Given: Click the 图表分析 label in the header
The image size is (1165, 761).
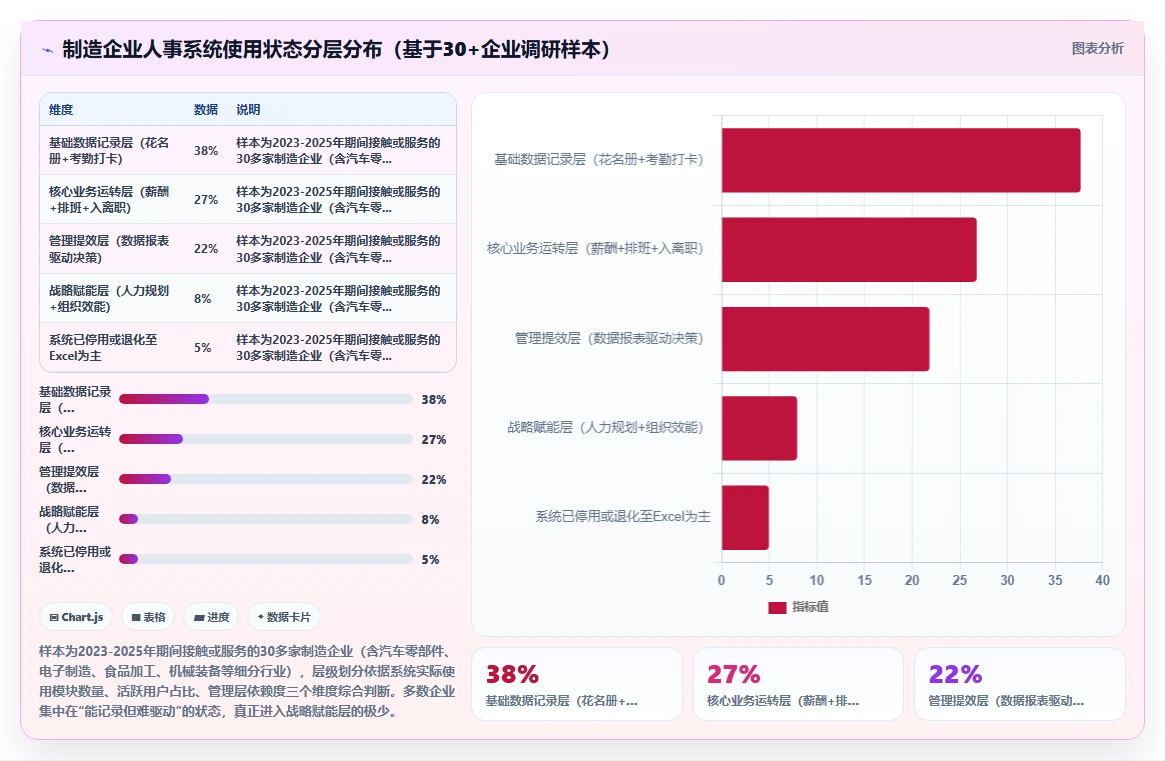Looking at the screenshot, I should pyautogui.click(x=1097, y=48).
